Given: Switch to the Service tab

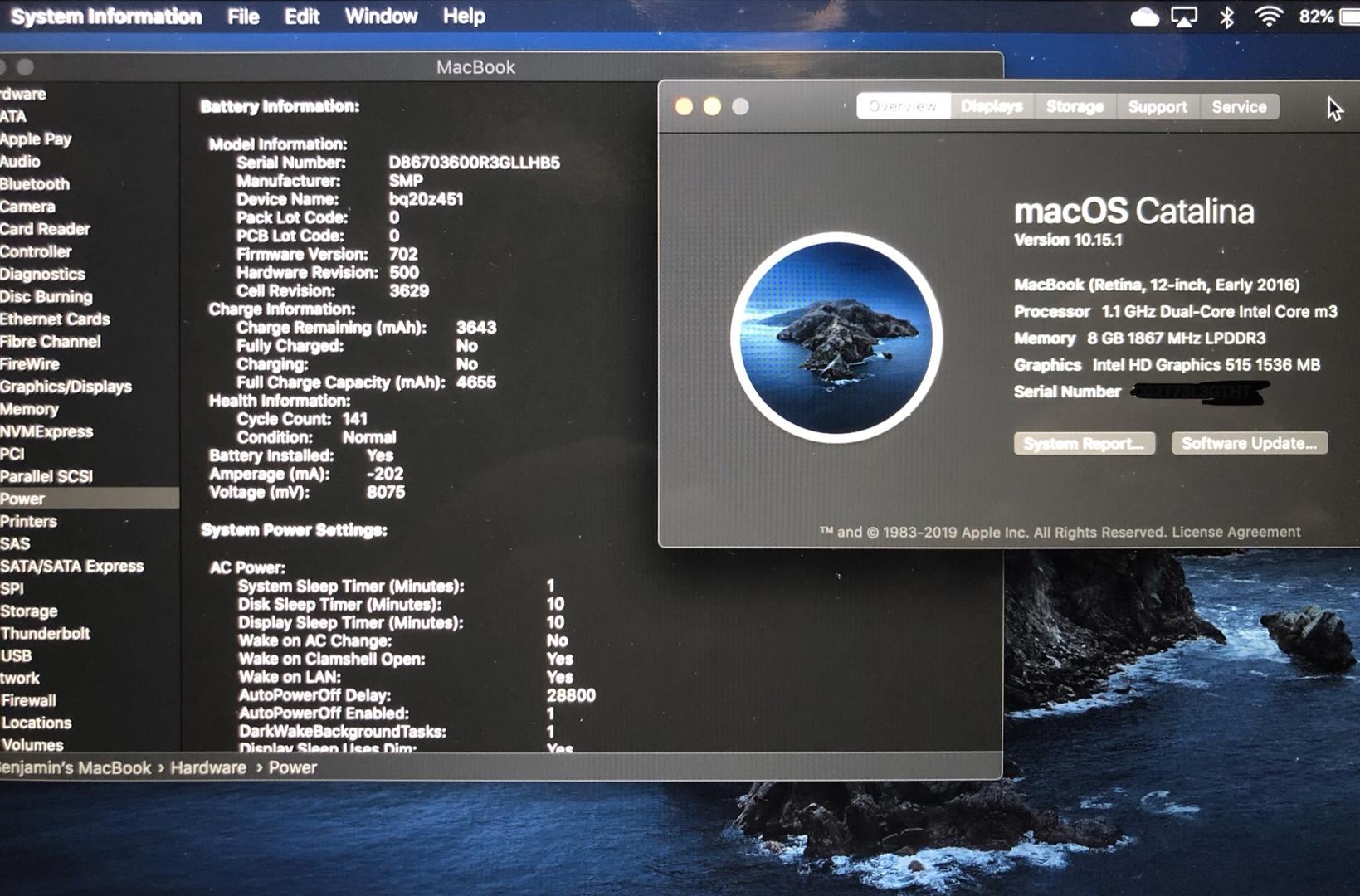Looking at the screenshot, I should point(1239,106).
